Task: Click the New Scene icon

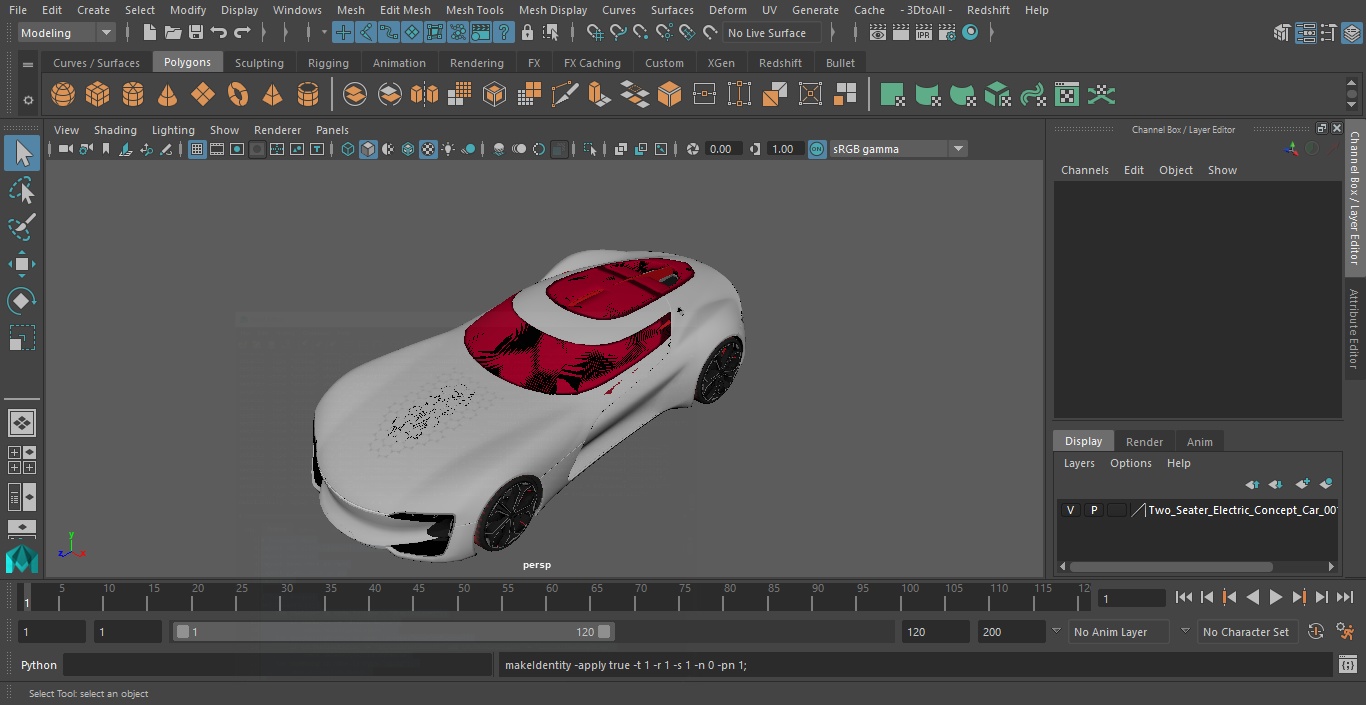Action: point(149,33)
